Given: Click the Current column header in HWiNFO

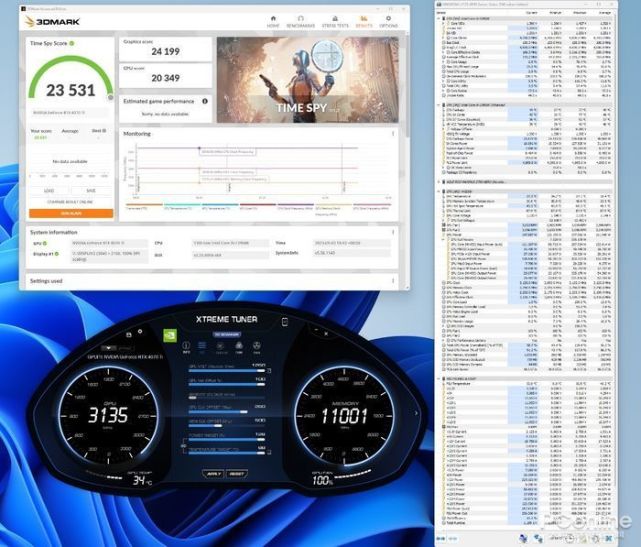Looking at the screenshot, I should pos(531,13).
